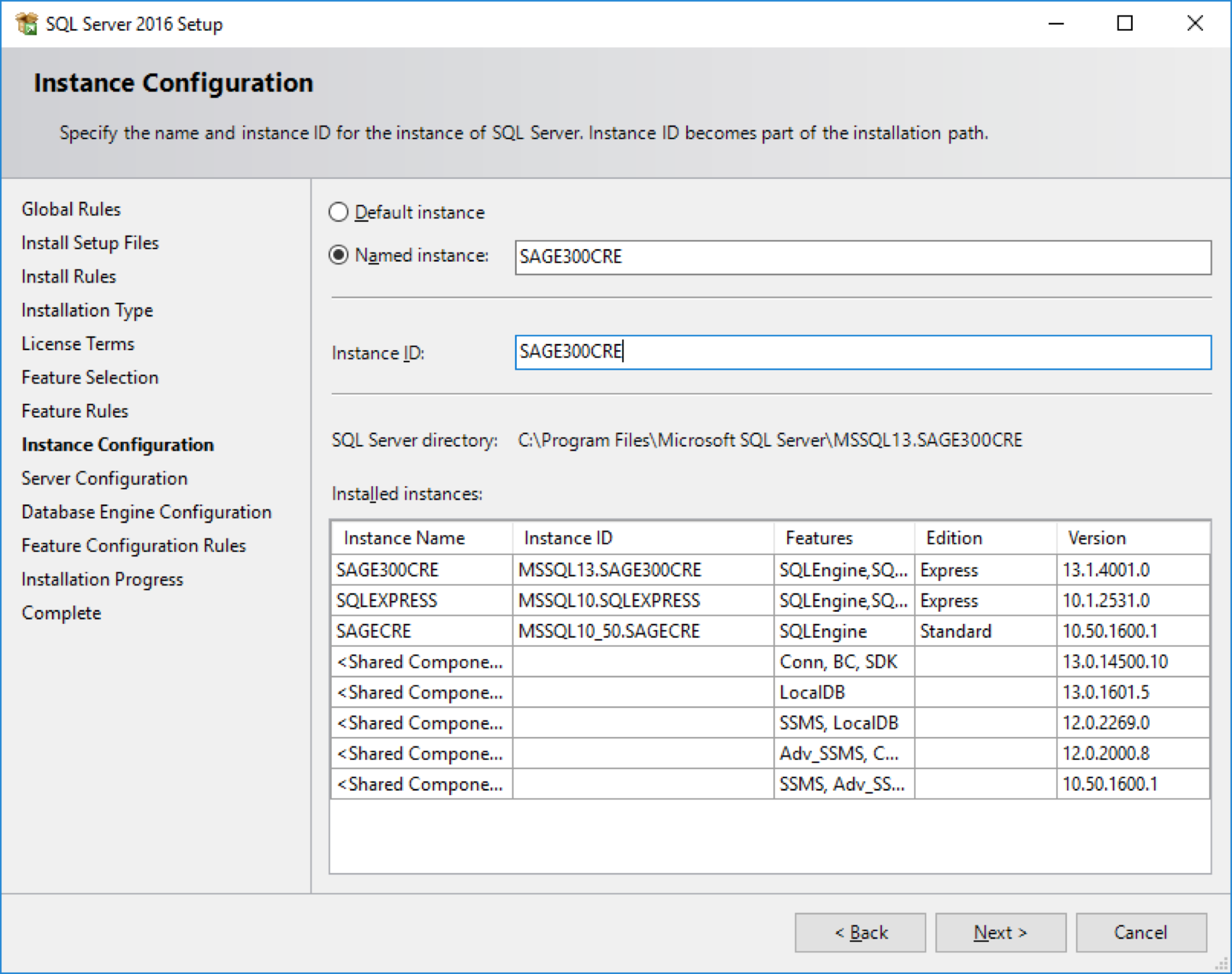Click the Express edition cell for SAGE300CRE
This screenshot has height=974, width=1232.
(986, 570)
